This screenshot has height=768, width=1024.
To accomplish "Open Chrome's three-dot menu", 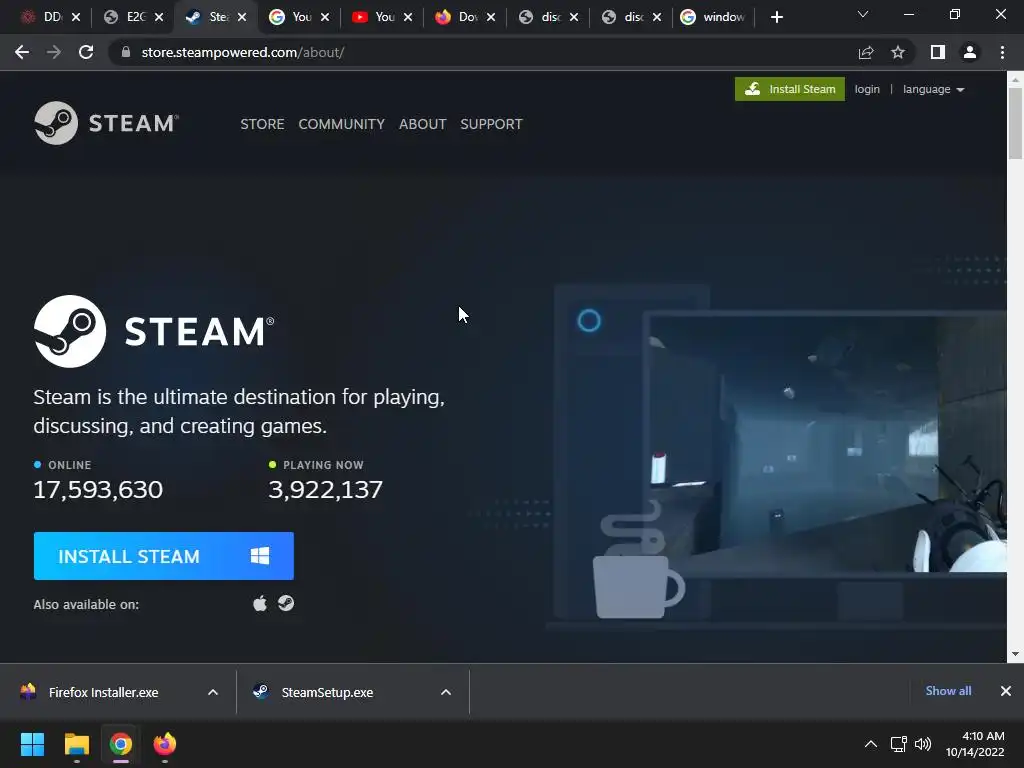I will [x=1002, y=52].
